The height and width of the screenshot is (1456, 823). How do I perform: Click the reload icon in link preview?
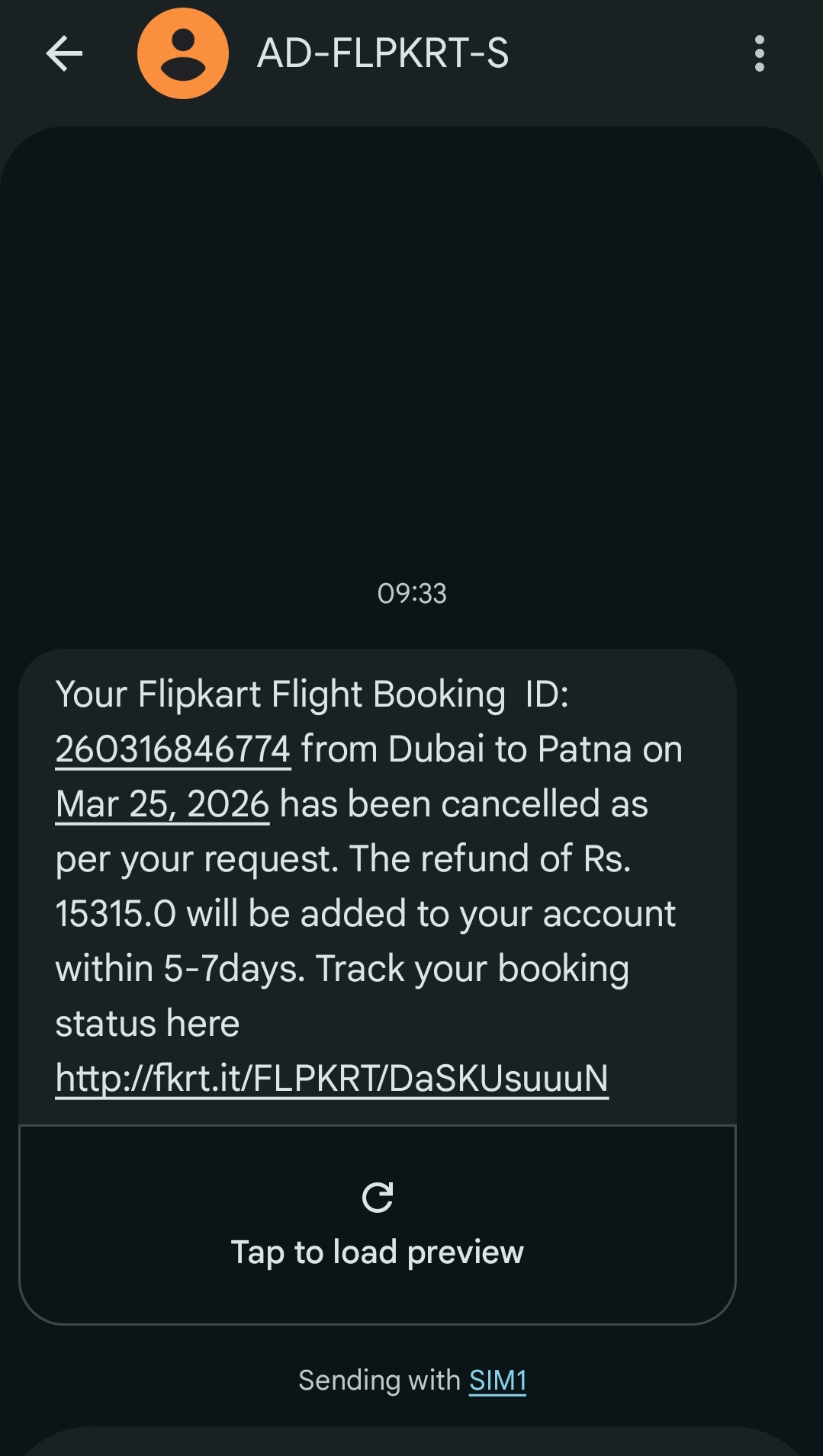(378, 1198)
